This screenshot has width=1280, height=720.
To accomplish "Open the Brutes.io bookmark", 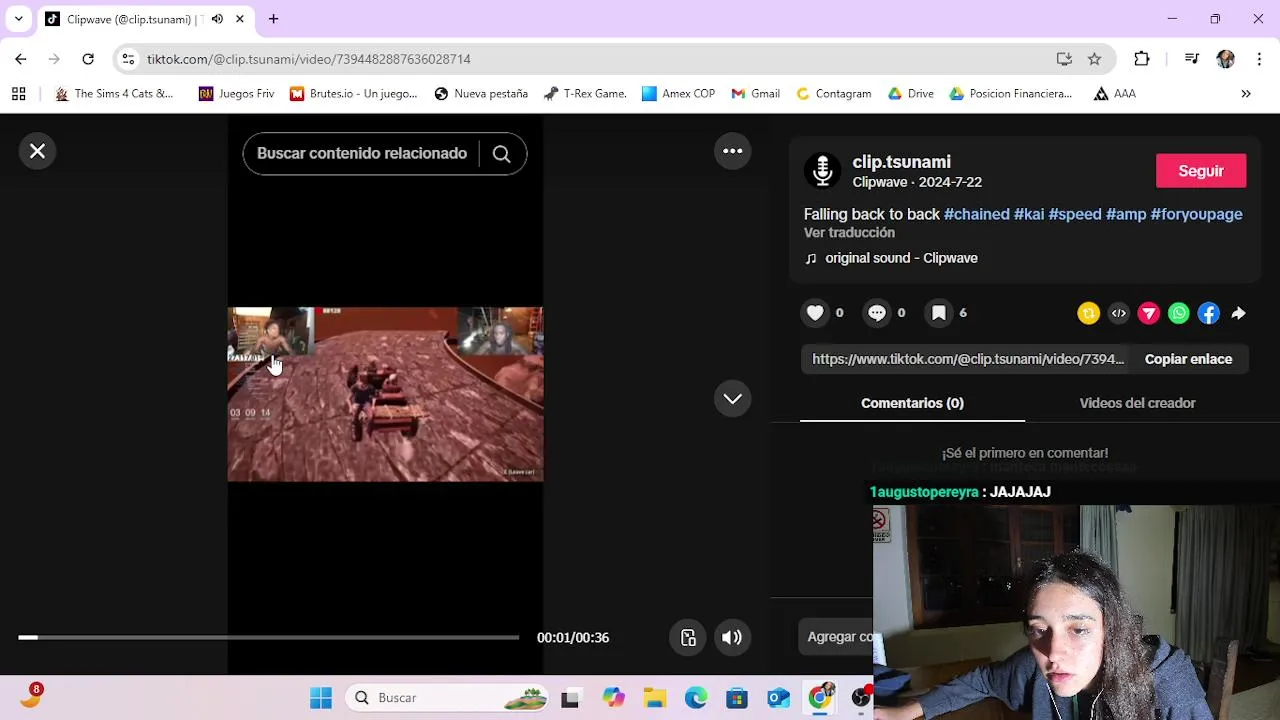I will point(353,93).
